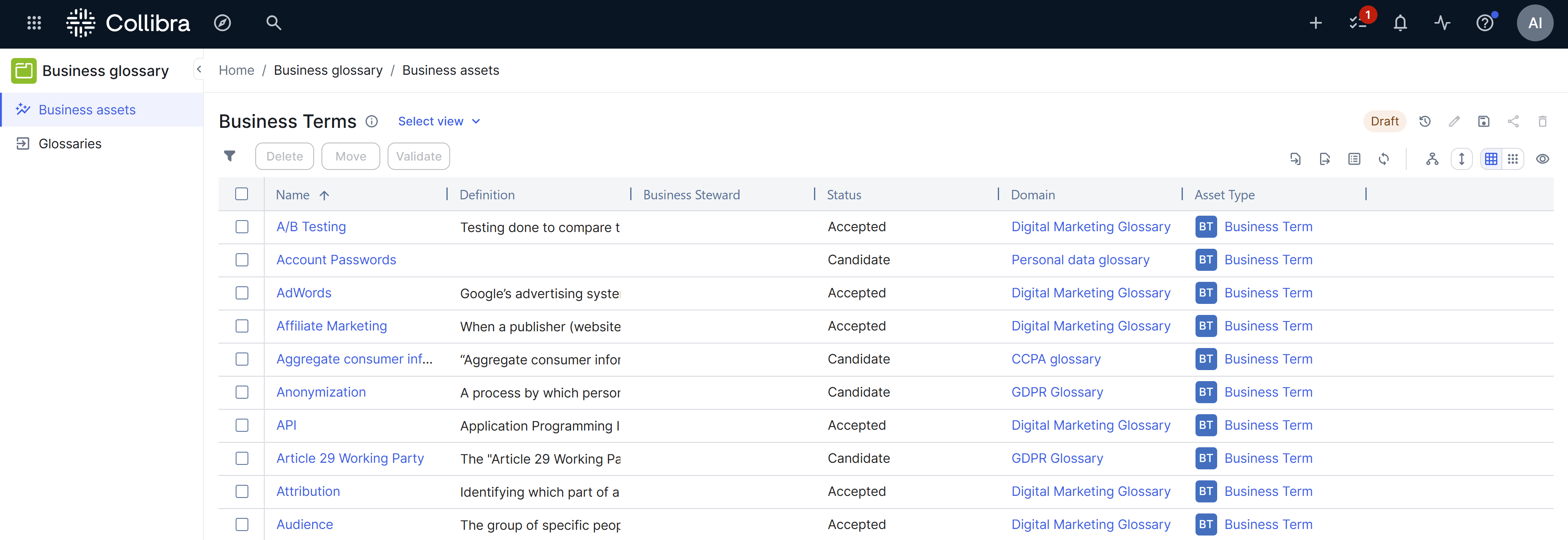1568x540 pixels.
Task: Click the Business assets breadcrumb
Action: click(451, 70)
